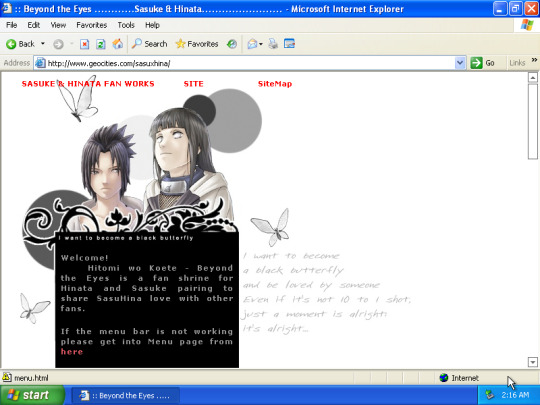Expand the address bar dropdown
Screen dimensions: 540x405
pos(460,63)
